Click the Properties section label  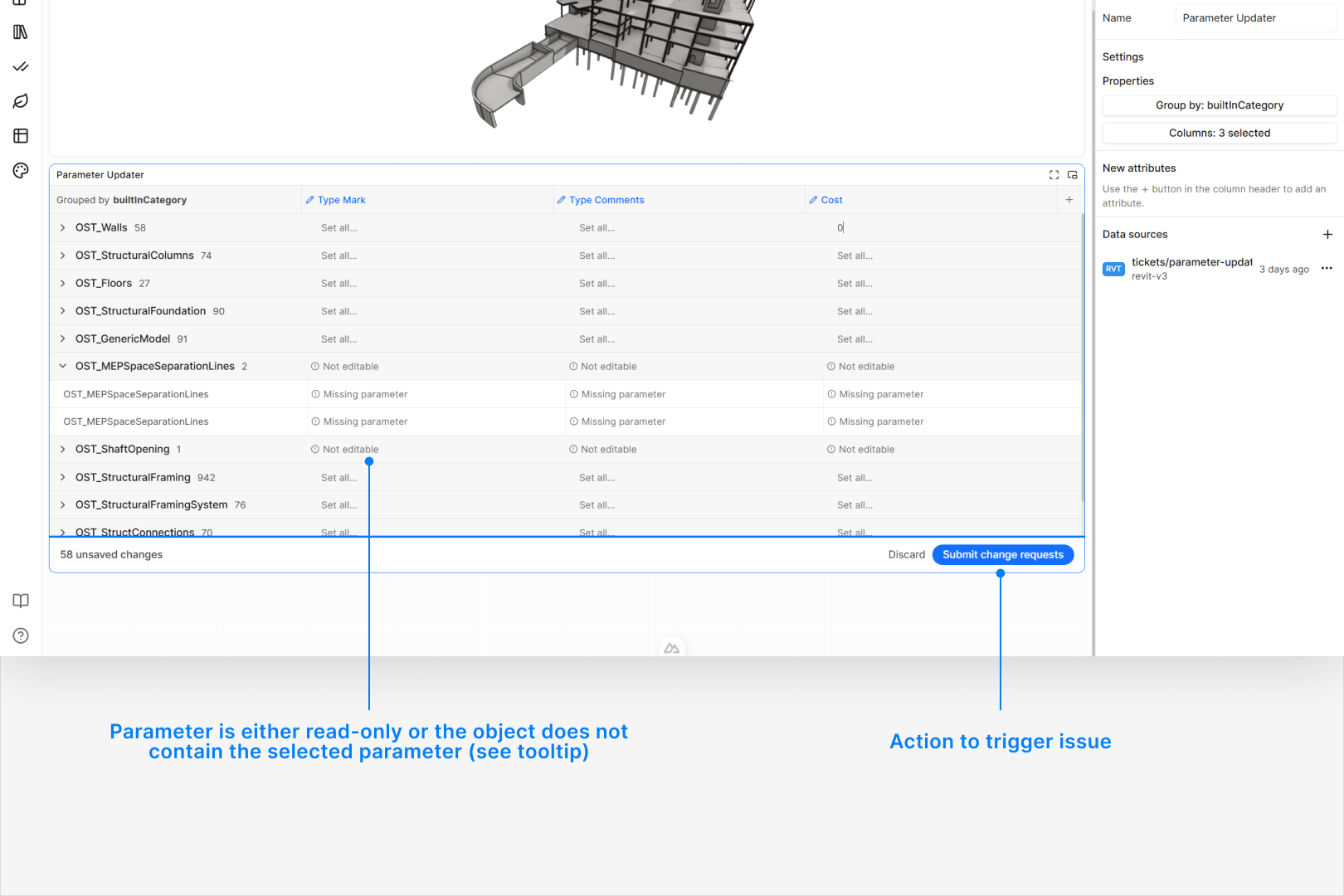1128,81
